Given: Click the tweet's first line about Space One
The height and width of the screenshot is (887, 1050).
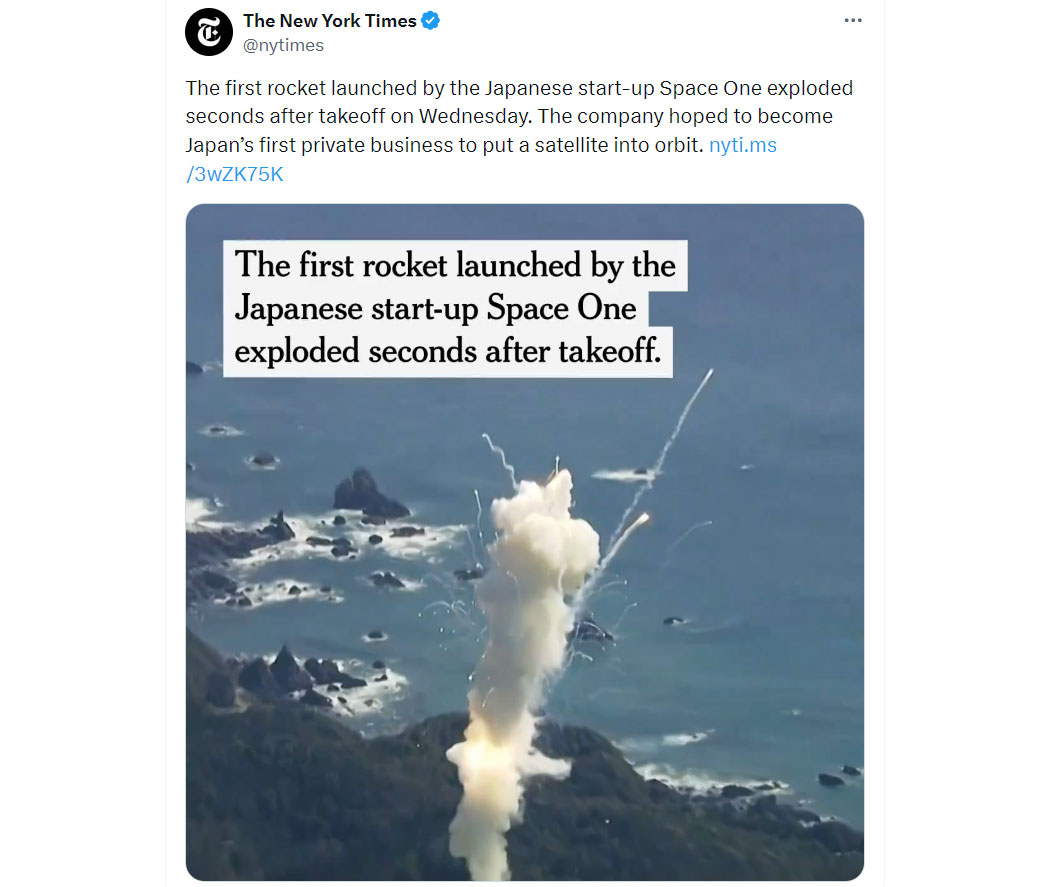Looking at the screenshot, I should tap(519, 88).
